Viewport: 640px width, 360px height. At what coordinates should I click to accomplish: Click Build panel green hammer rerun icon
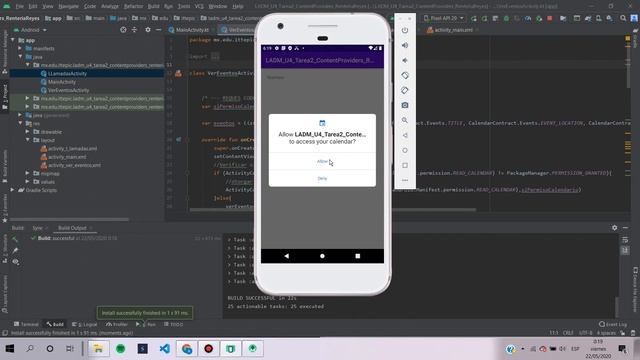point(16,239)
